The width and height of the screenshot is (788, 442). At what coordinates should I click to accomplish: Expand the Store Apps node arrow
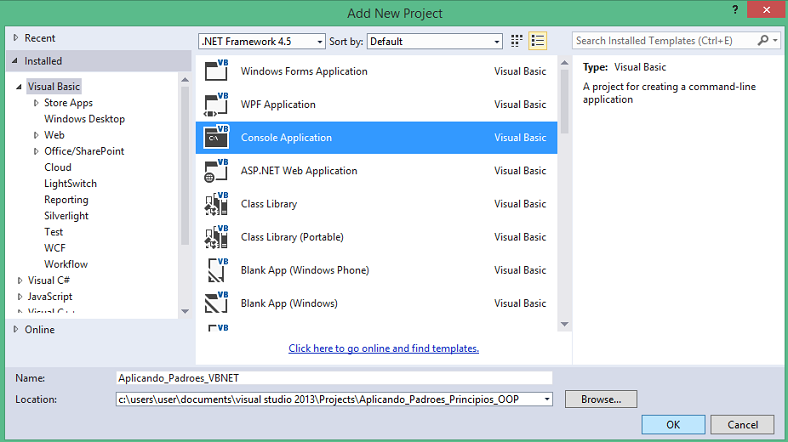tap(36, 102)
